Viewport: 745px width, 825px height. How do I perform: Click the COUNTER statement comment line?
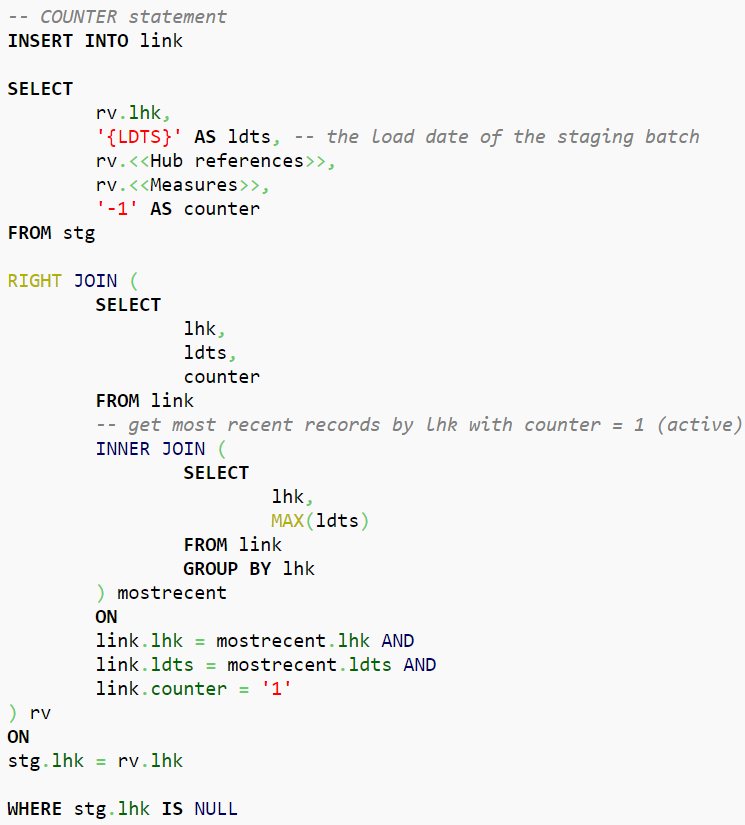(x=117, y=17)
